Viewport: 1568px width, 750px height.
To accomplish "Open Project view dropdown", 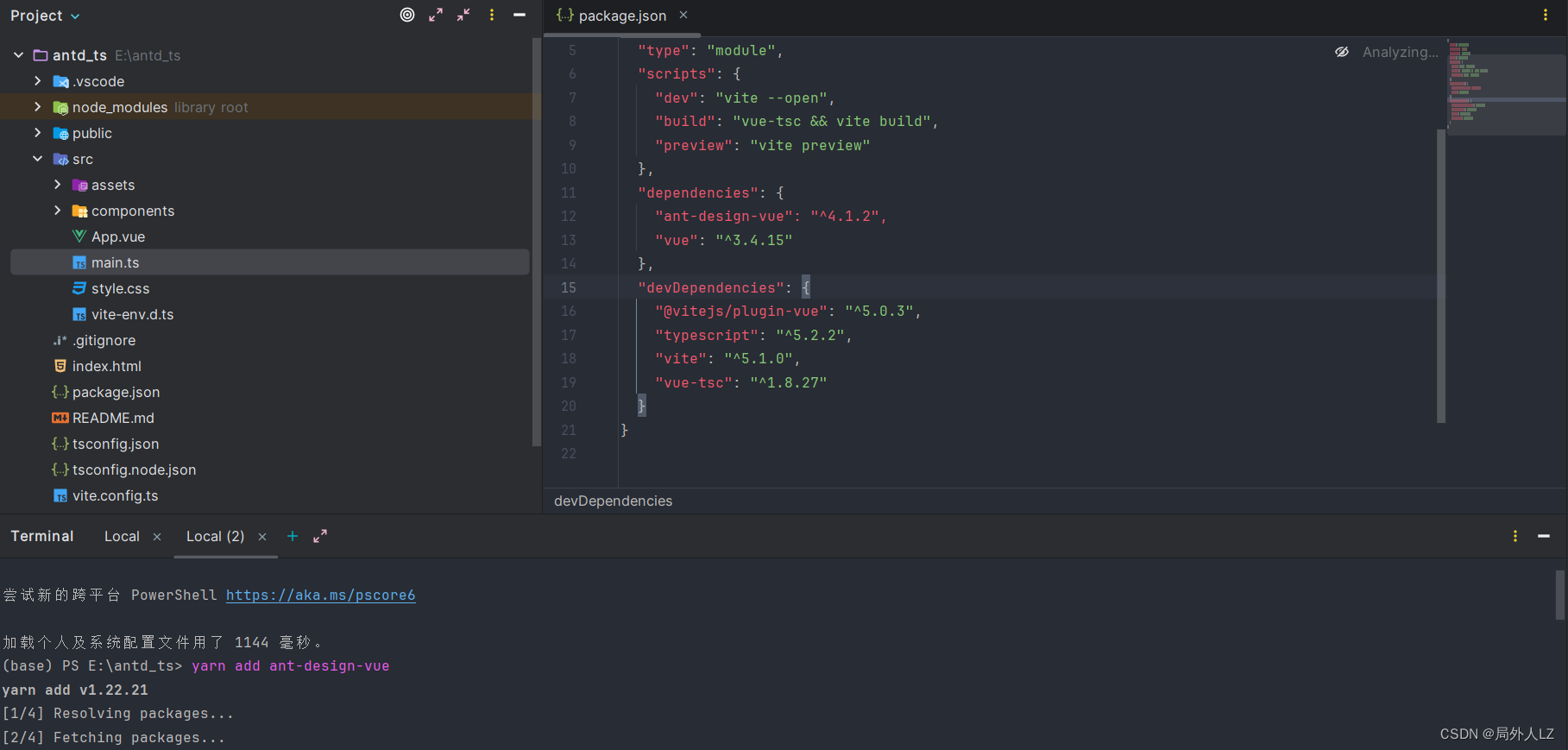I will click(x=46, y=16).
